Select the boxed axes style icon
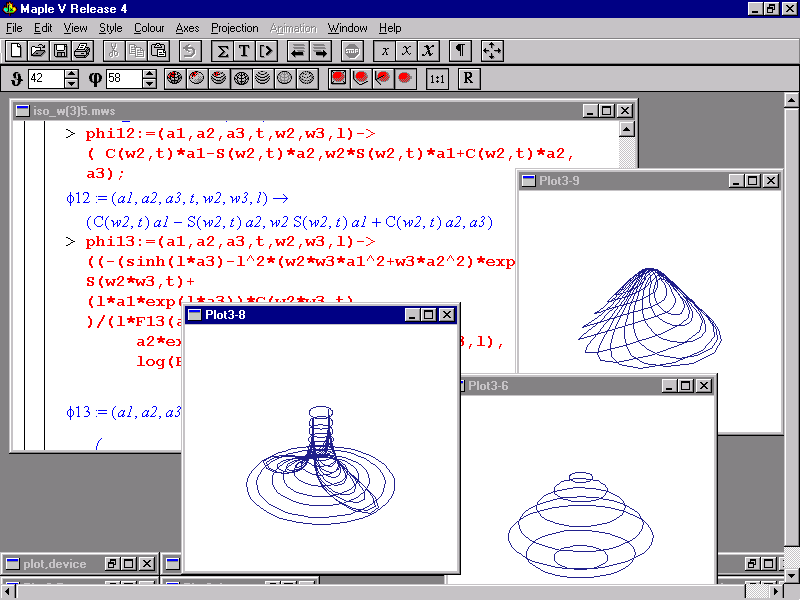Image resolution: width=800 pixels, height=600 pixels. [339, 79]
